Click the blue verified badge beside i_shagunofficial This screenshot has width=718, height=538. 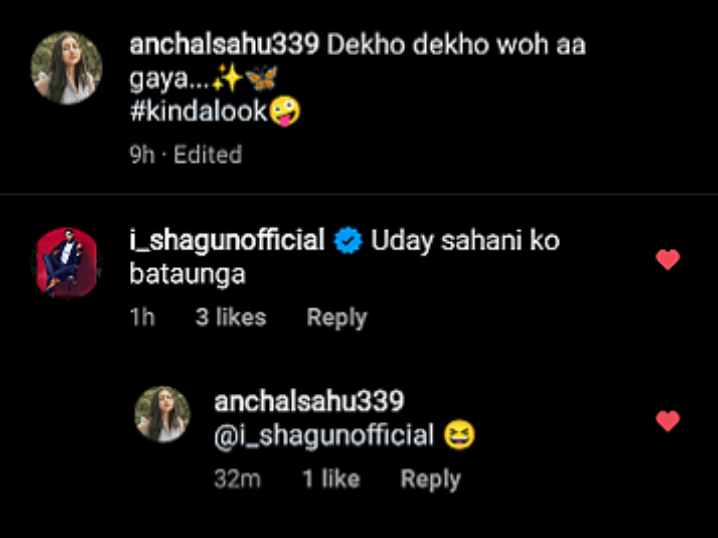348,241
